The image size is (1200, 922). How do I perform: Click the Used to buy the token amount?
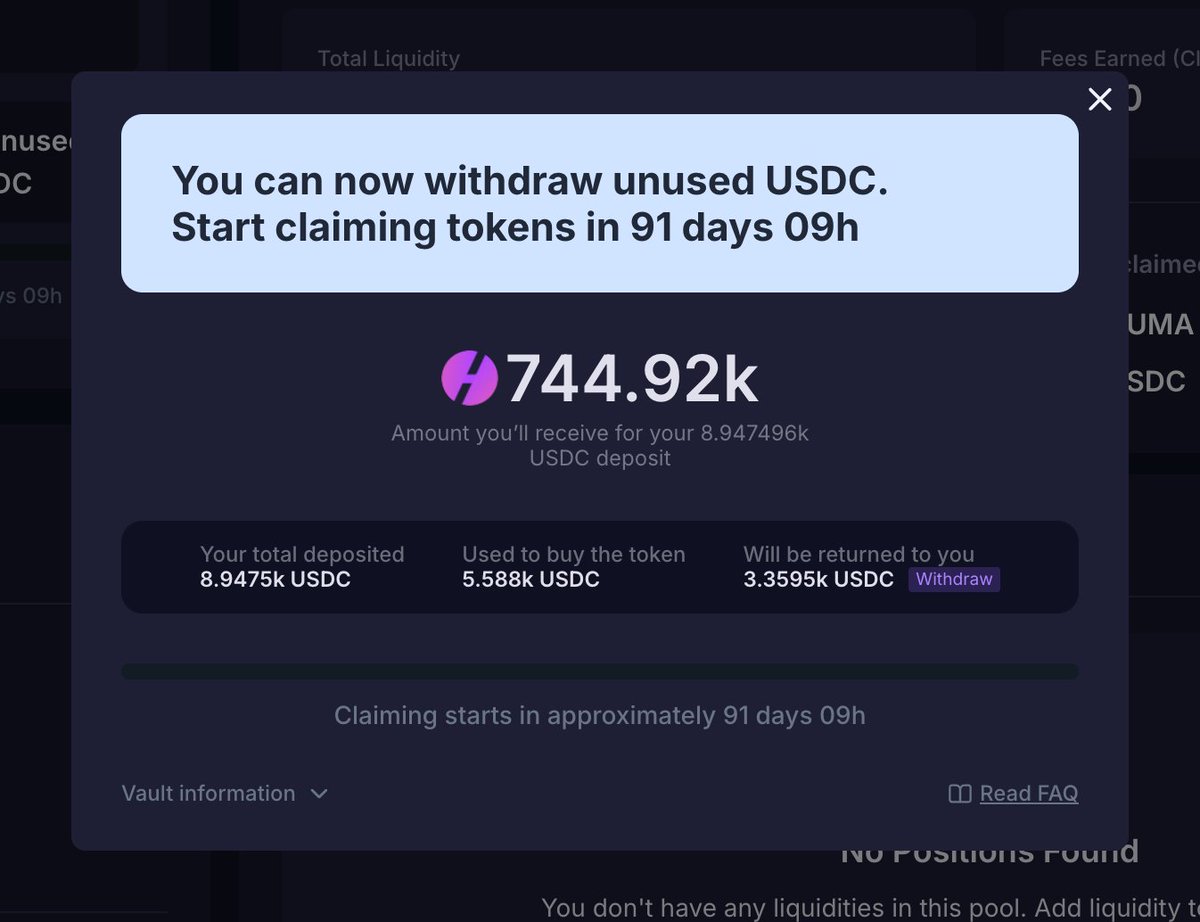coord(531,580)
